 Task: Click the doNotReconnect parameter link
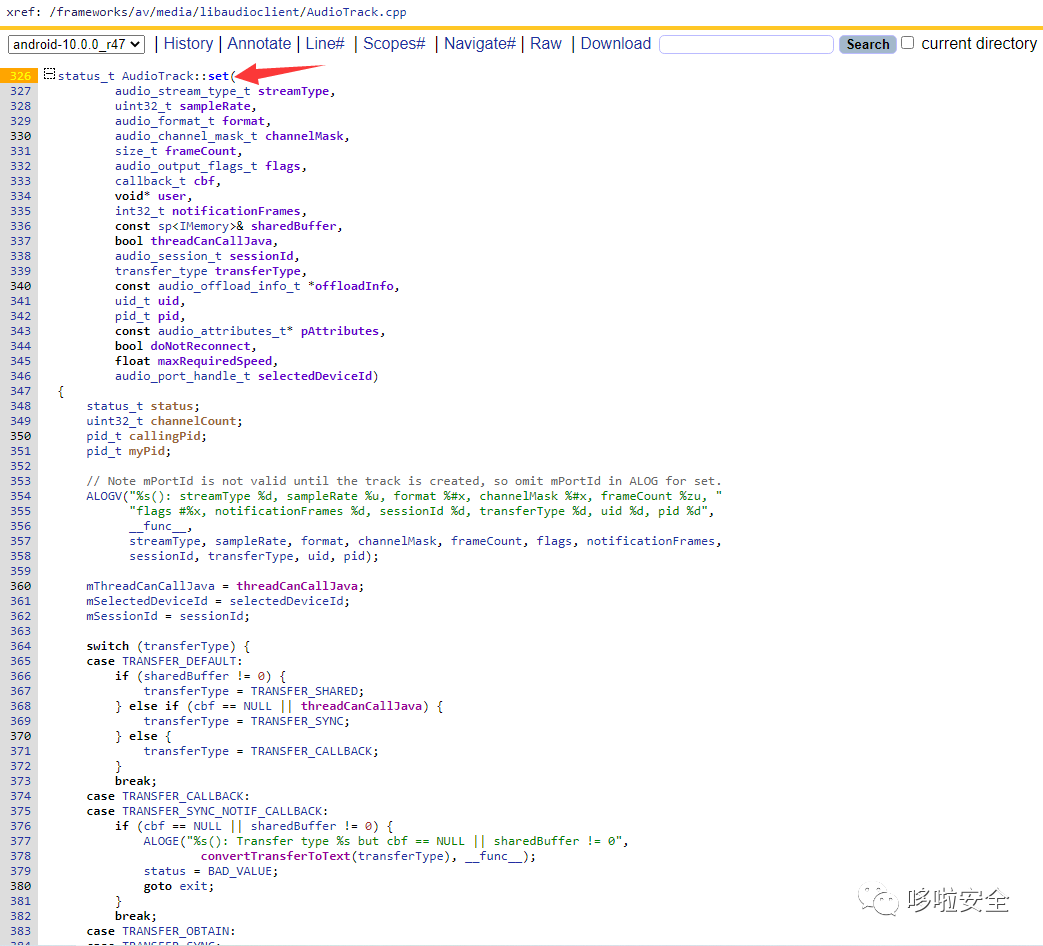coord(200,346)
